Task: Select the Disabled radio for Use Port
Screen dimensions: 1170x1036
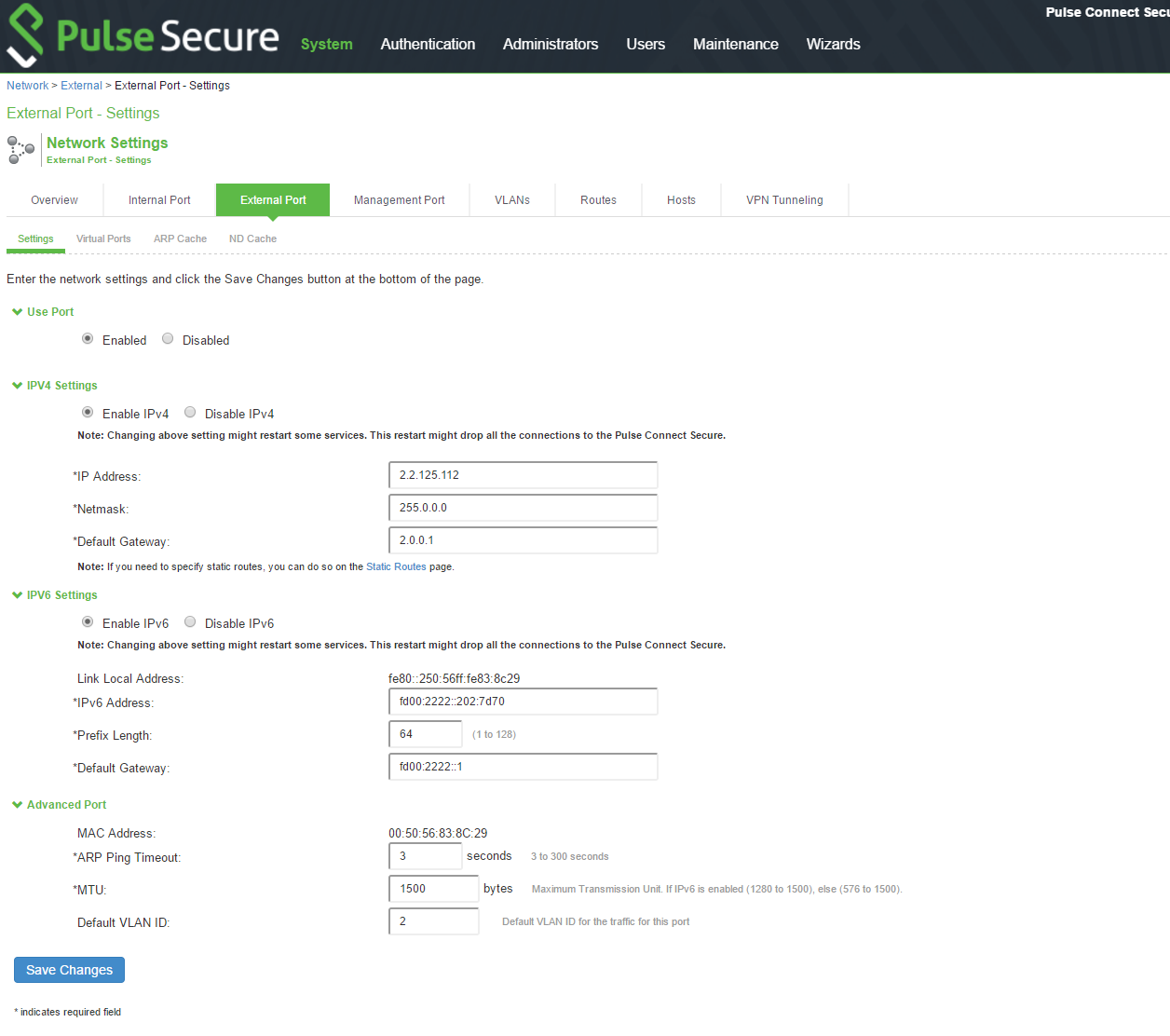Action: pyautogui.click(x=168, y=339)
